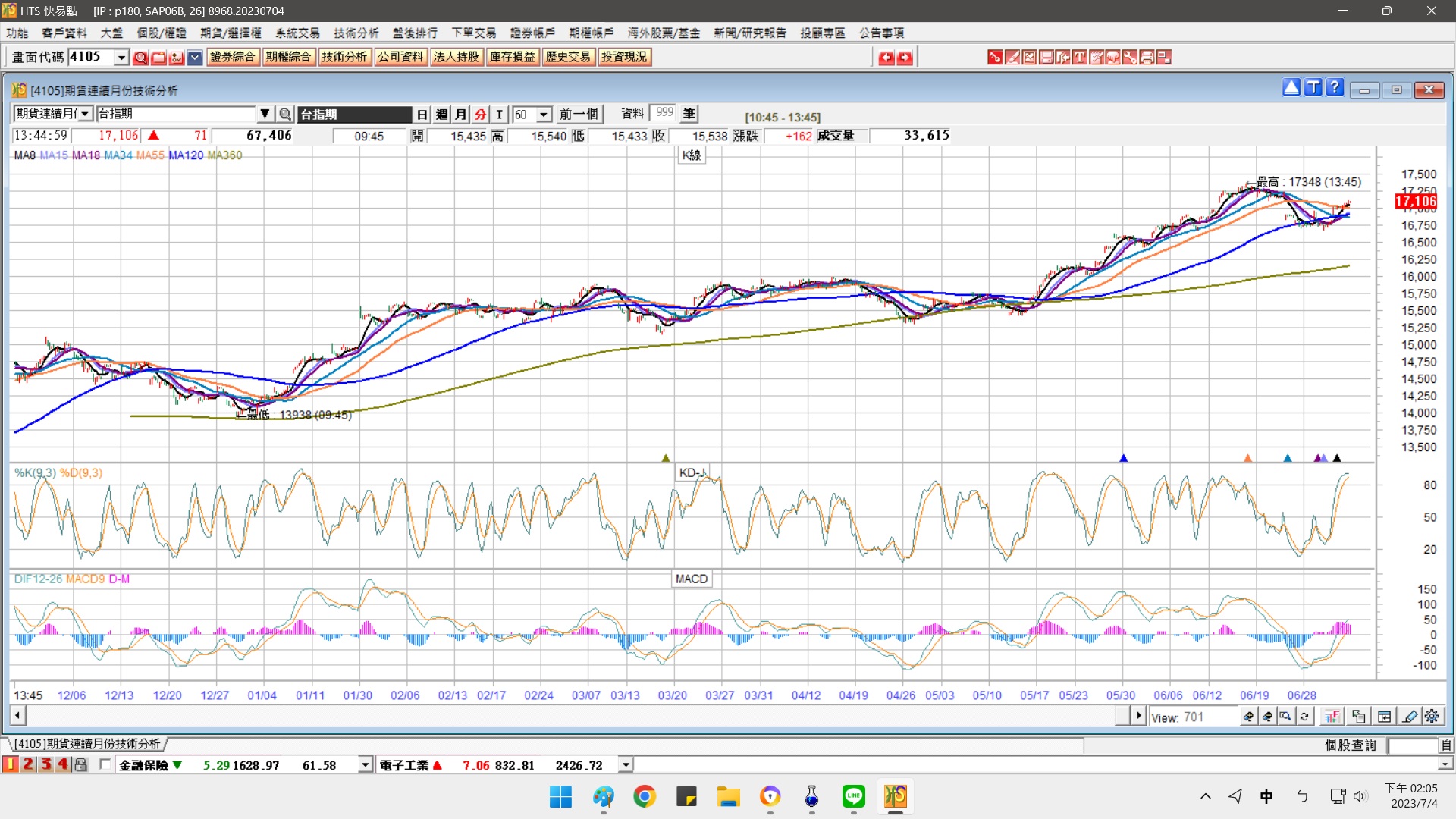Click the chart scrollbar right arrow

point(1137,716)
